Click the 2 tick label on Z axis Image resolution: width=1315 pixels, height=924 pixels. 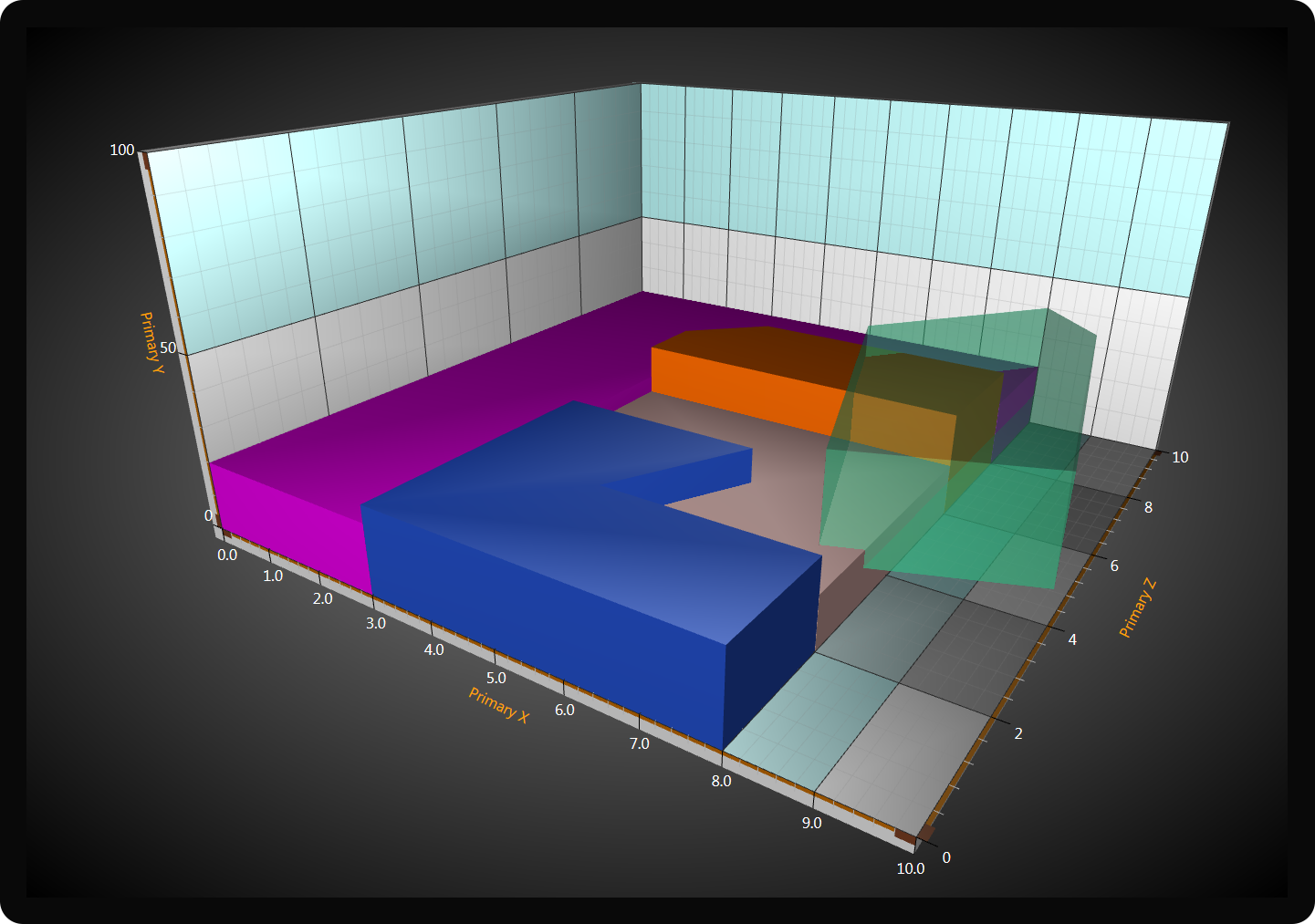(1018, 732)
